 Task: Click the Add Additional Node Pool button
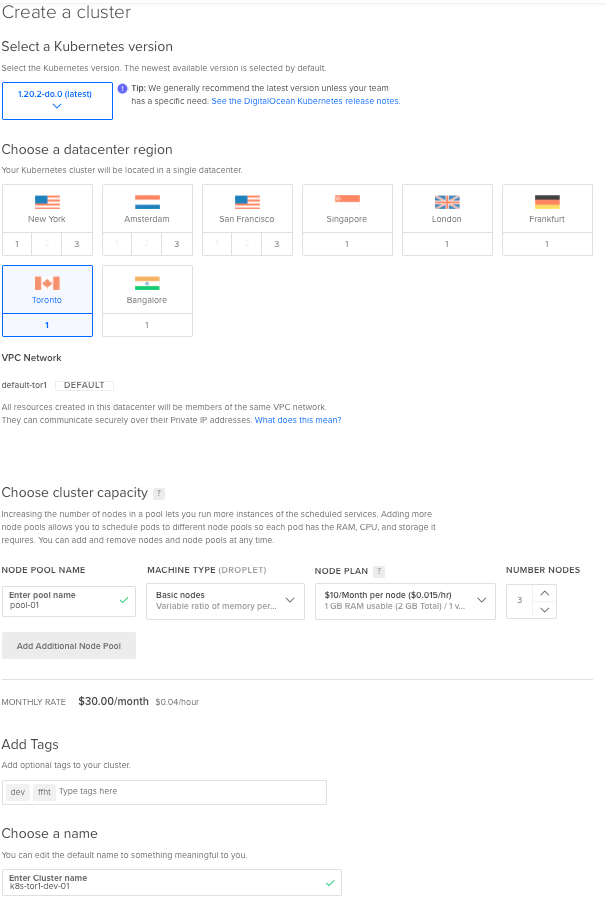pyautogui.click(x=69, y=646)
